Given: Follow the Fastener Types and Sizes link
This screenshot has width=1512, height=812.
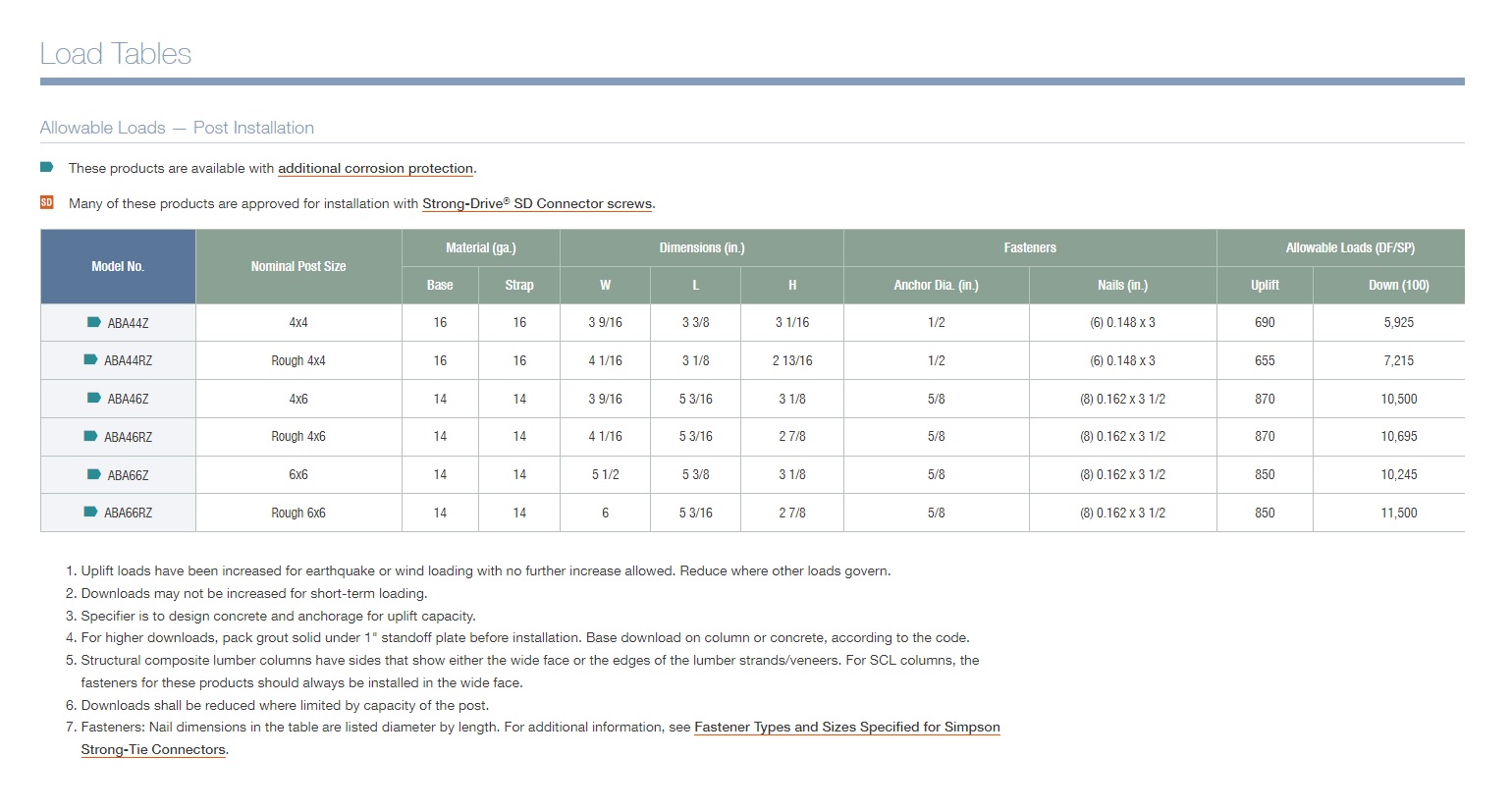Looking at the screenshot, I should 846,728.
